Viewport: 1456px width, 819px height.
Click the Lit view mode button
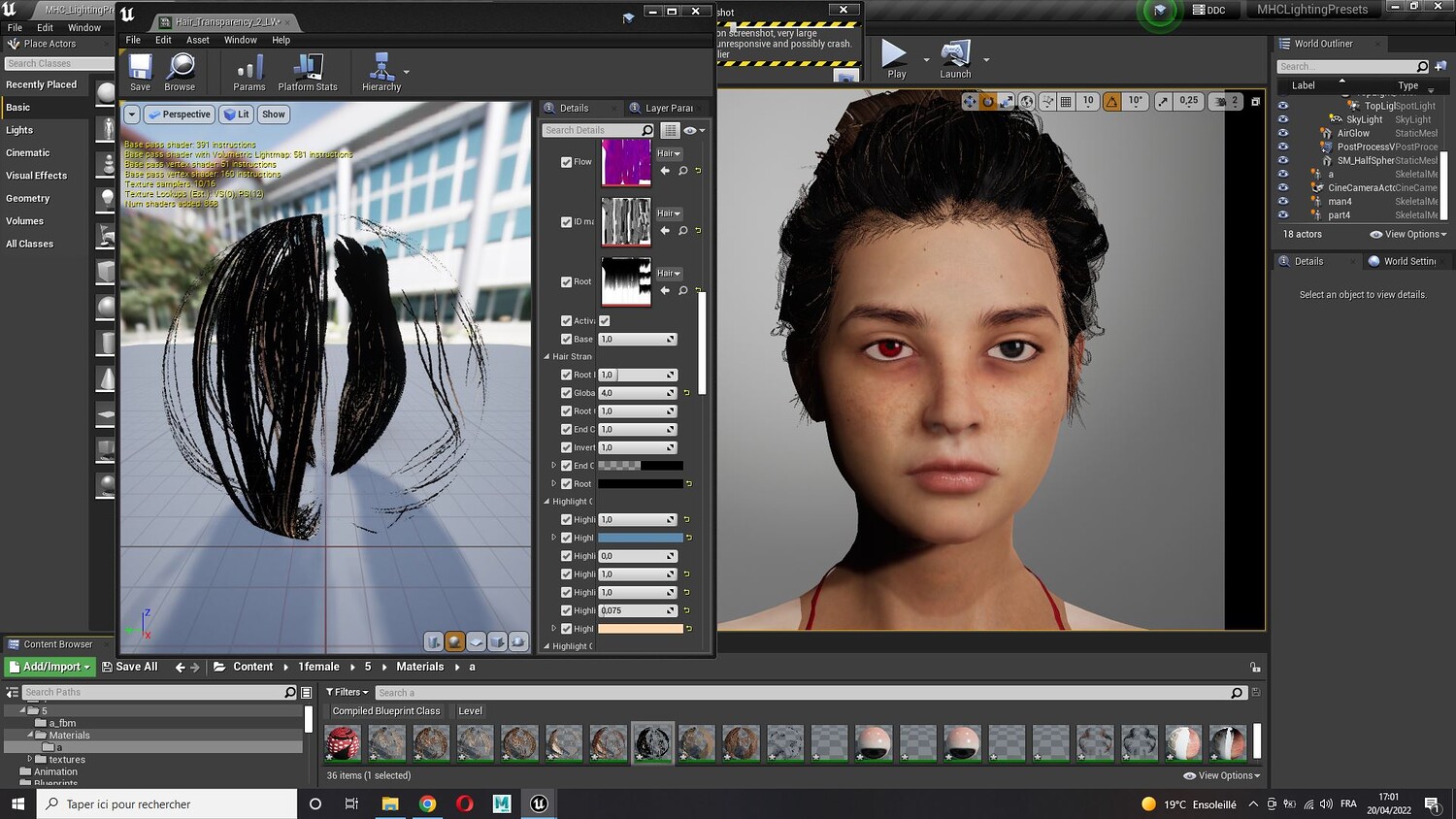[237, 115]
